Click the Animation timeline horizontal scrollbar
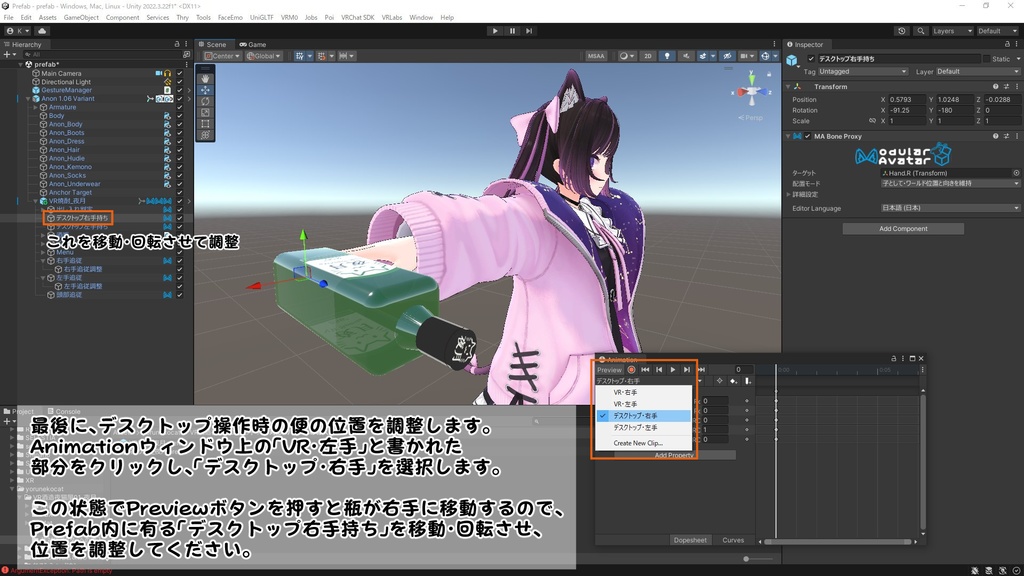This screenshot has height=576, width=1024. (838, 541)
